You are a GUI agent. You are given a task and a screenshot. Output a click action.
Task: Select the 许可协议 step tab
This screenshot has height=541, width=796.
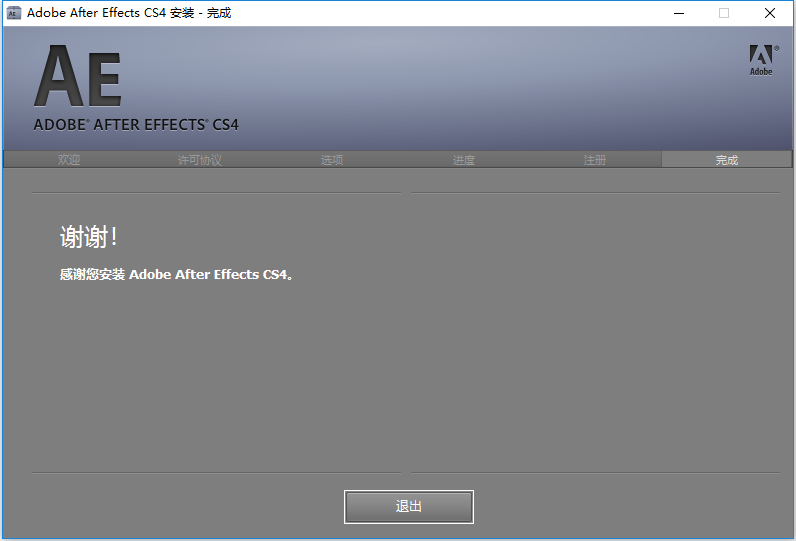(200, 160)
